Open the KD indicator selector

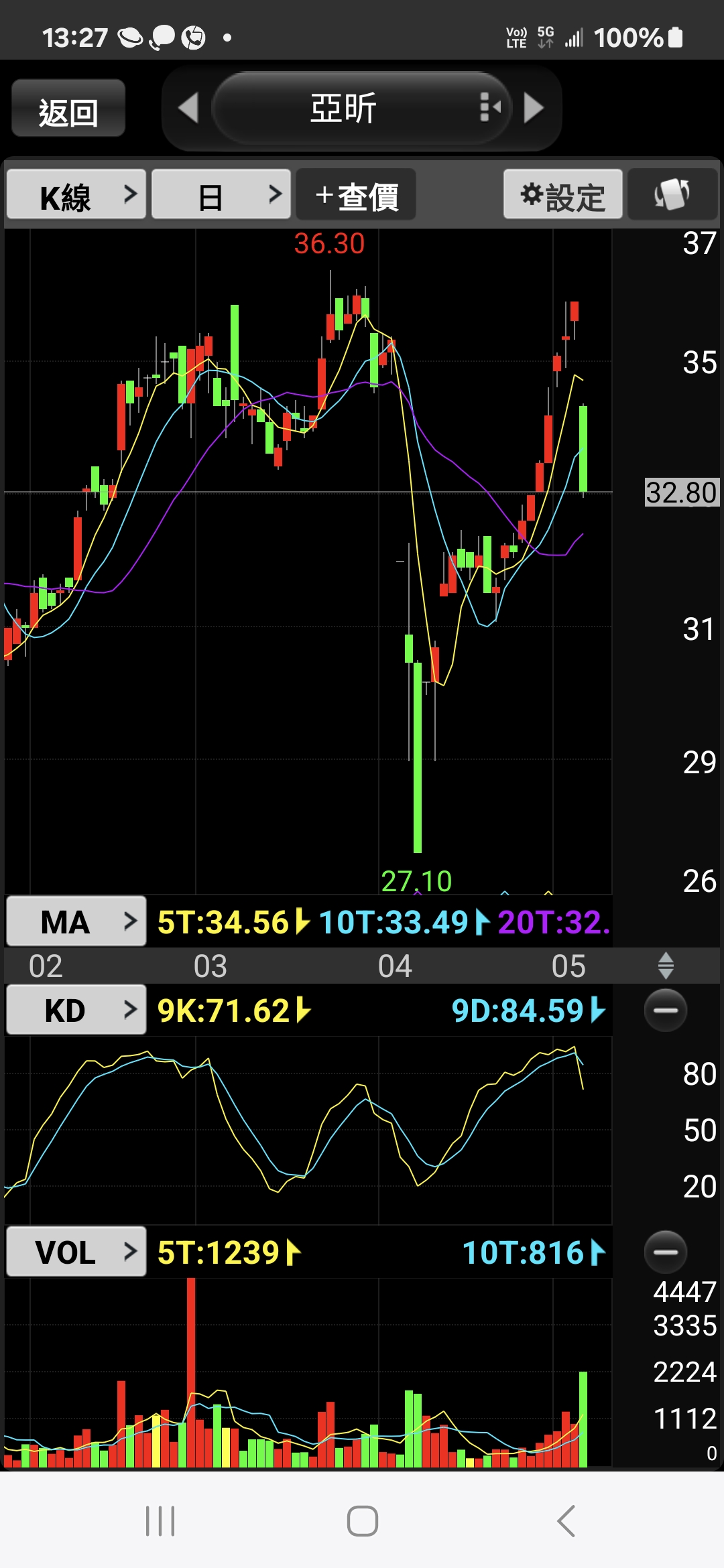pyautogui.click(x=76, y=1010)
